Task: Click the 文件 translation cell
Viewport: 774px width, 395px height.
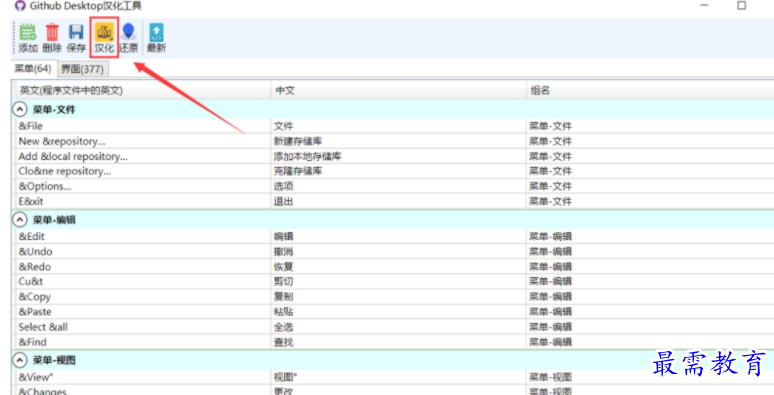Action: point(398,126)
